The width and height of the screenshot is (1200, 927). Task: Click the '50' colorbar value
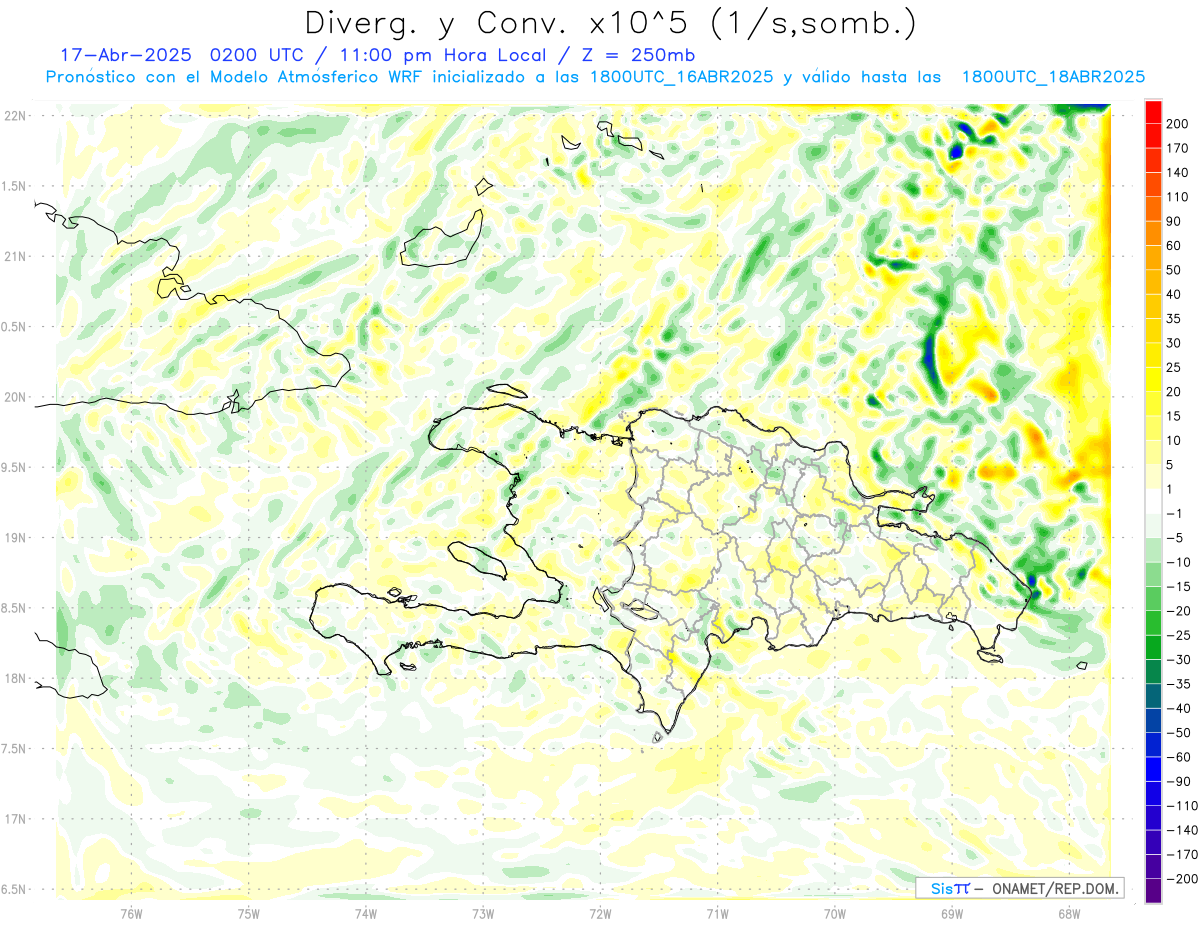point(1174,270)
